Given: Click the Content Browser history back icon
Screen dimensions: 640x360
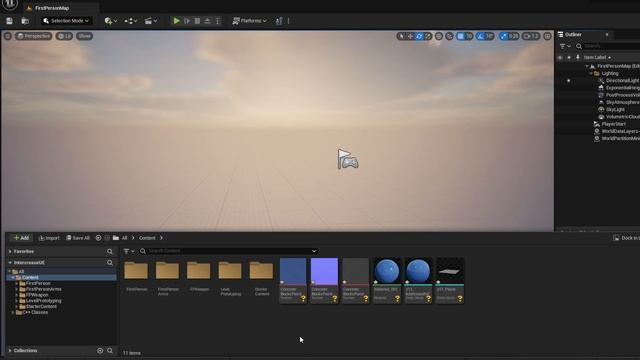Looking at the screenshot, I should [x=98, y=238].
